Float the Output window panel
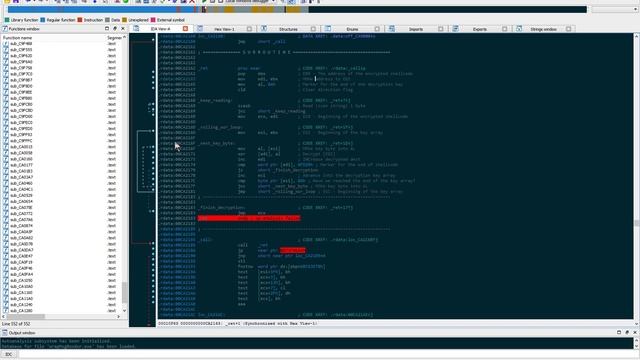The width and height of the screenshot is (640, 360). pyautogui.click(x=619, y=332)
